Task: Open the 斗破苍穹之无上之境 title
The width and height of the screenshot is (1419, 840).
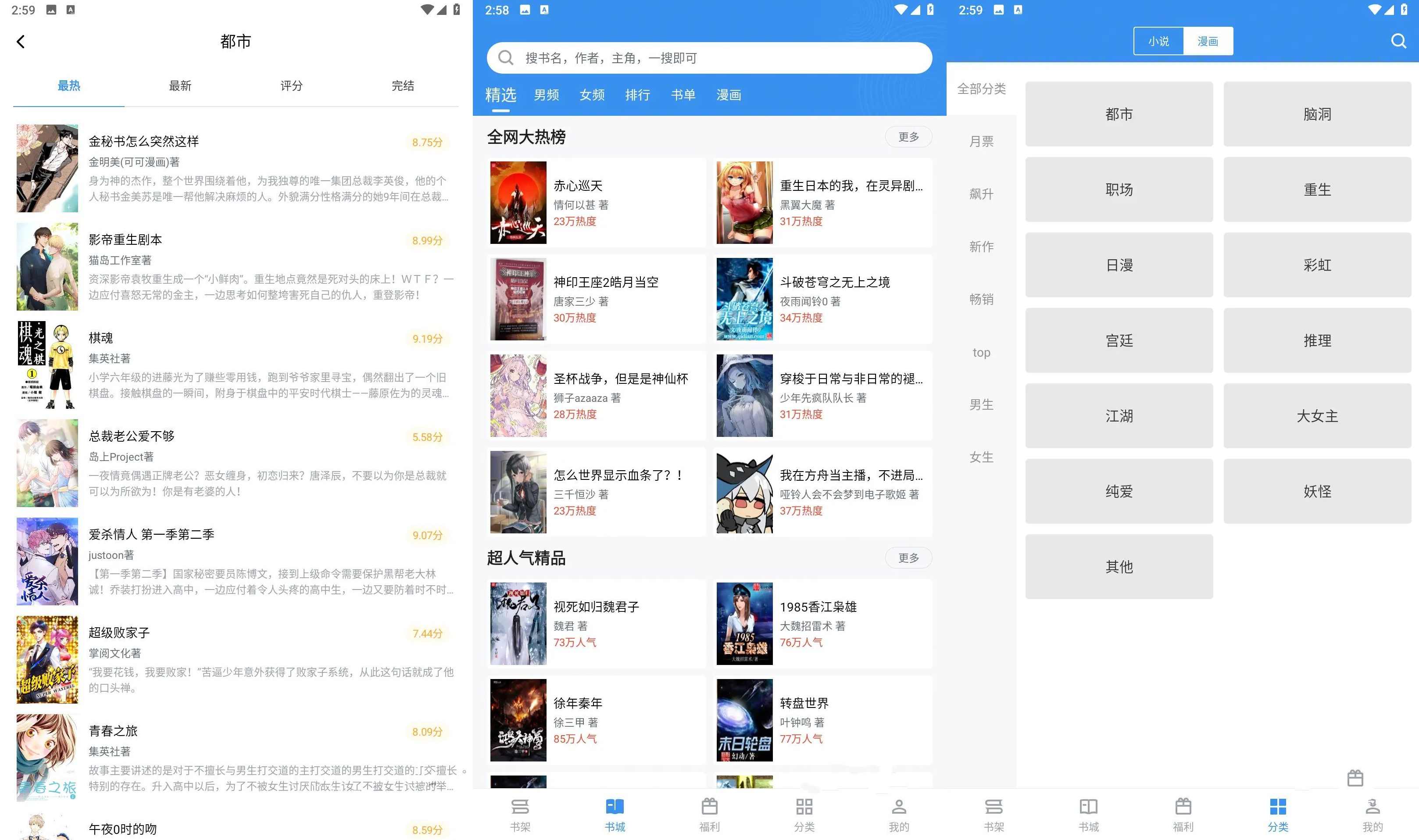Action: pos(834,282)
